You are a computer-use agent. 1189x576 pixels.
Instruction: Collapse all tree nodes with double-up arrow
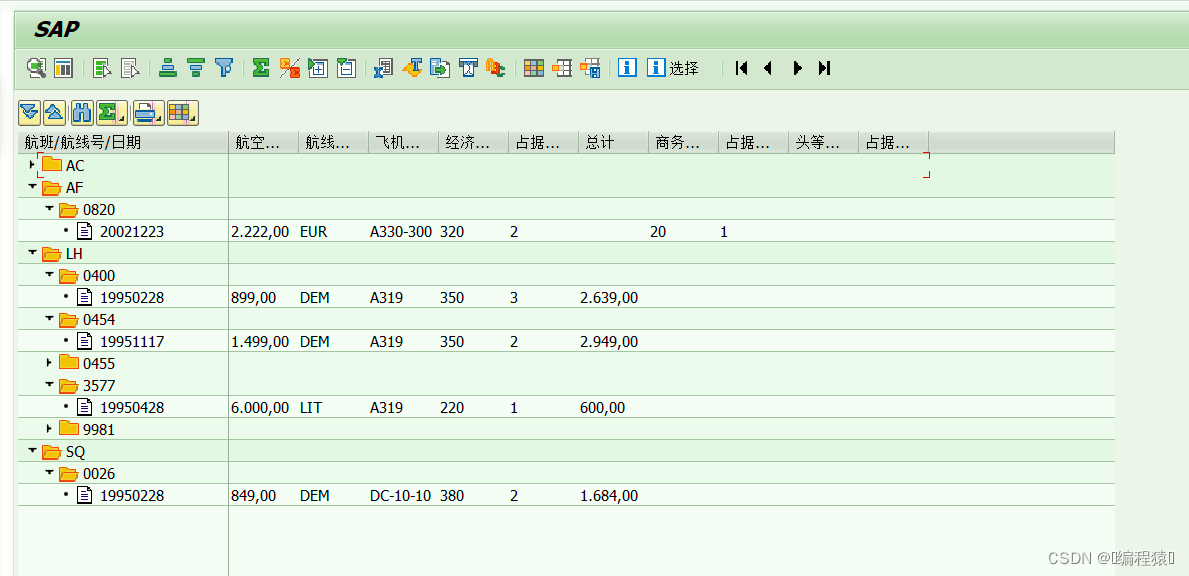pos(54,113)
